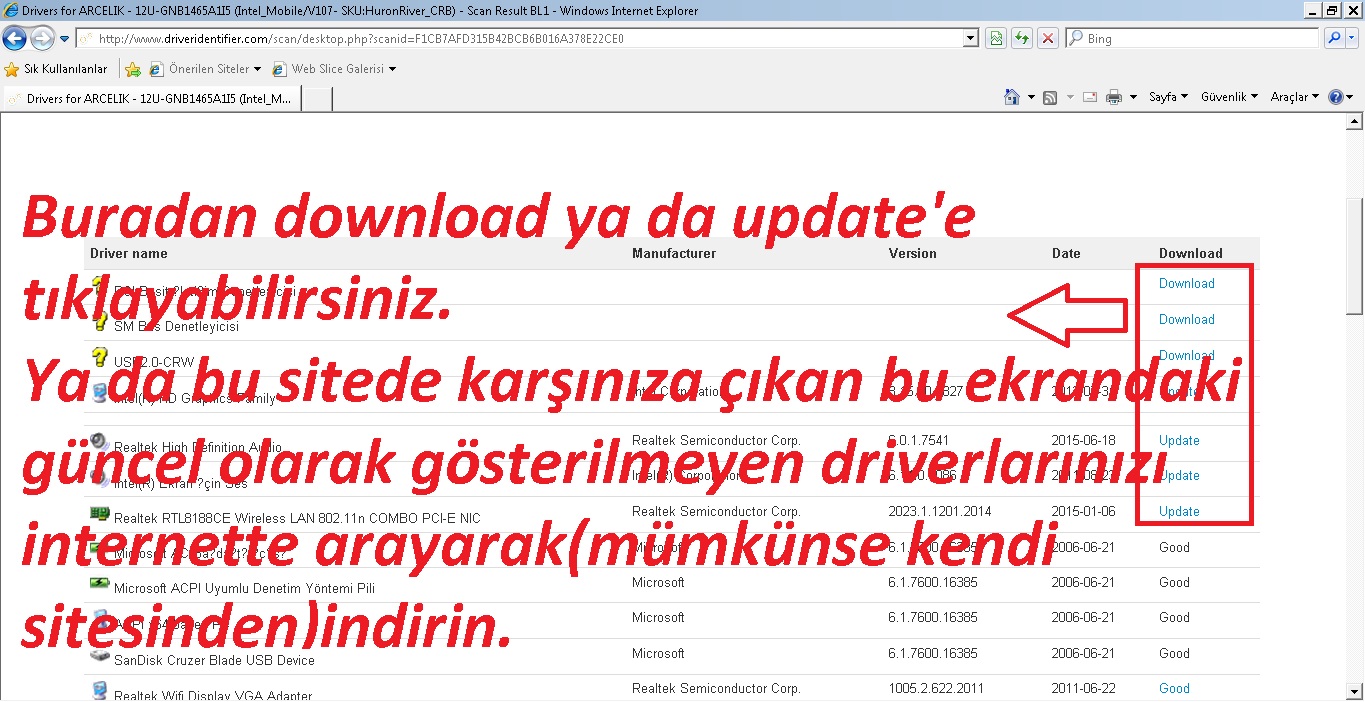
Task: Select Microsoft ACPI Uyumlu Denetim Yöntemi Pili
Action: (244, 588)
